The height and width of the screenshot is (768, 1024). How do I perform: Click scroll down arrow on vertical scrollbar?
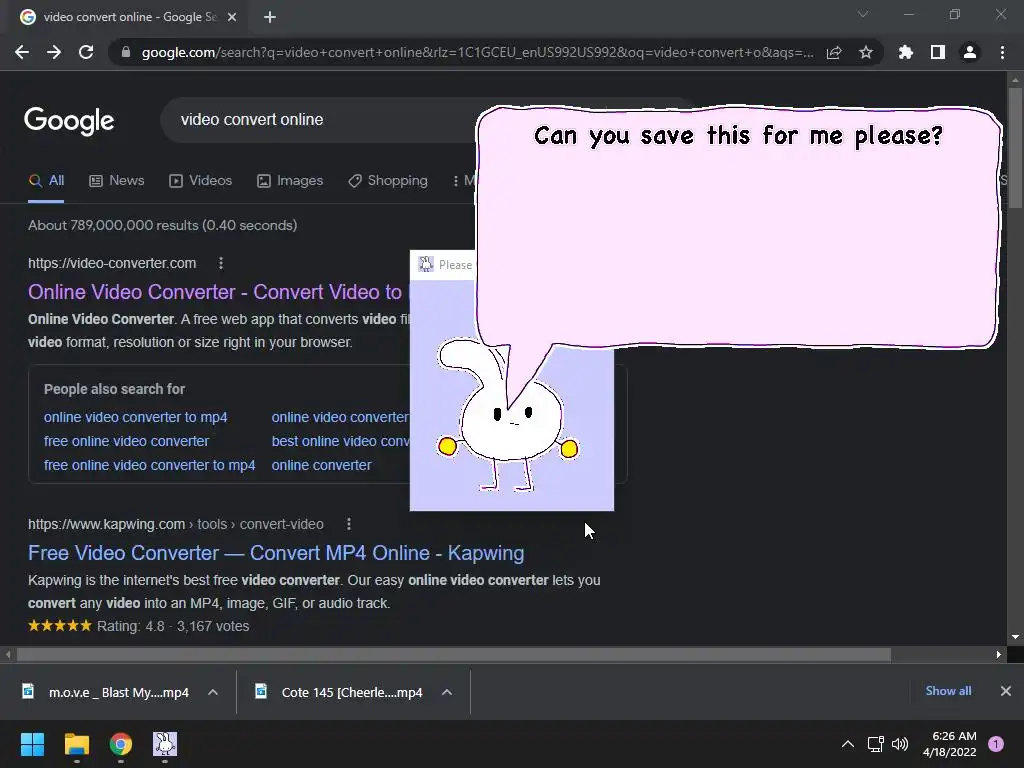pos(1016,637)
